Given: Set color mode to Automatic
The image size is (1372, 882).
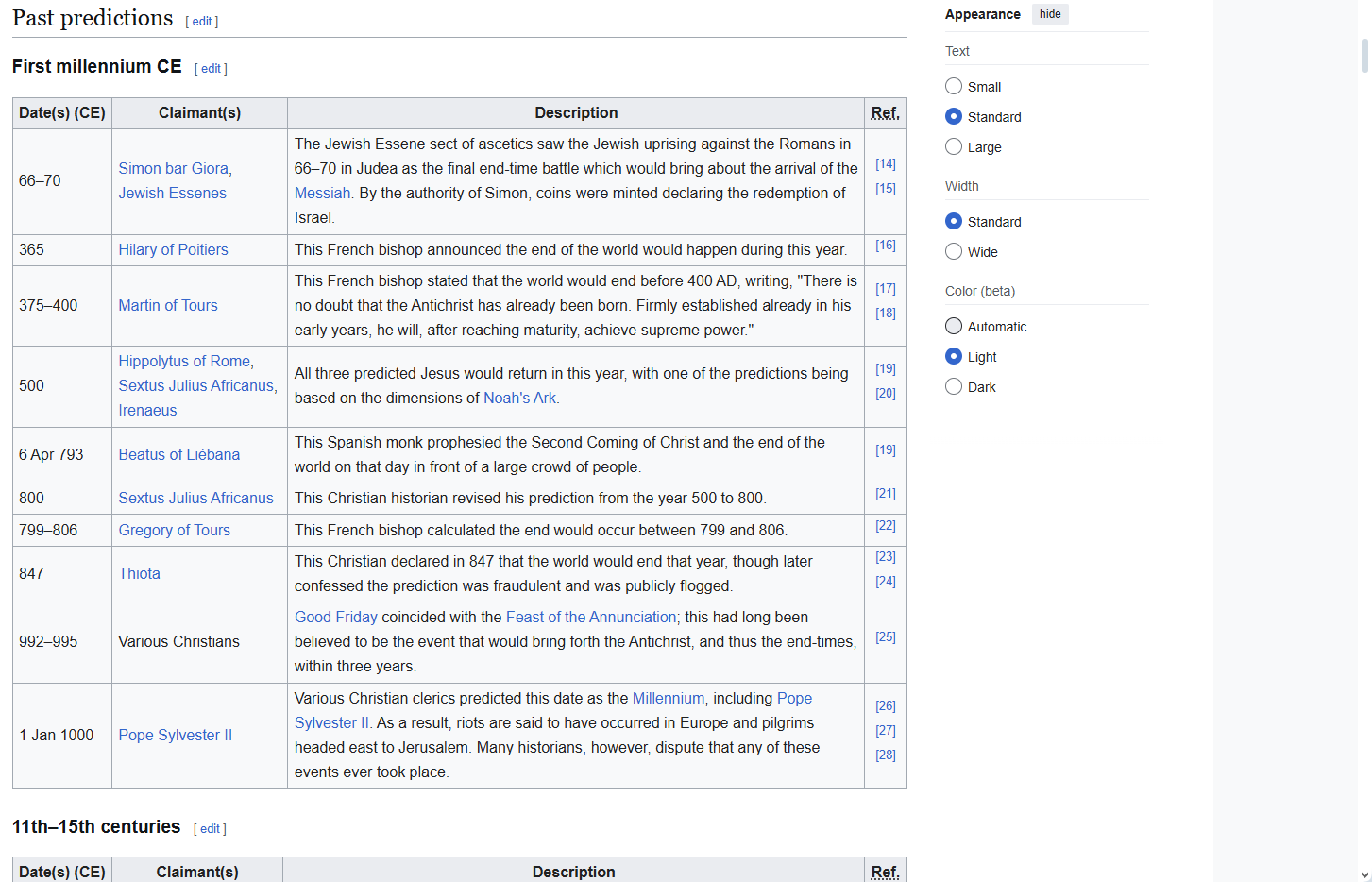Looking at the screenshot, I should tap(954, 327).
